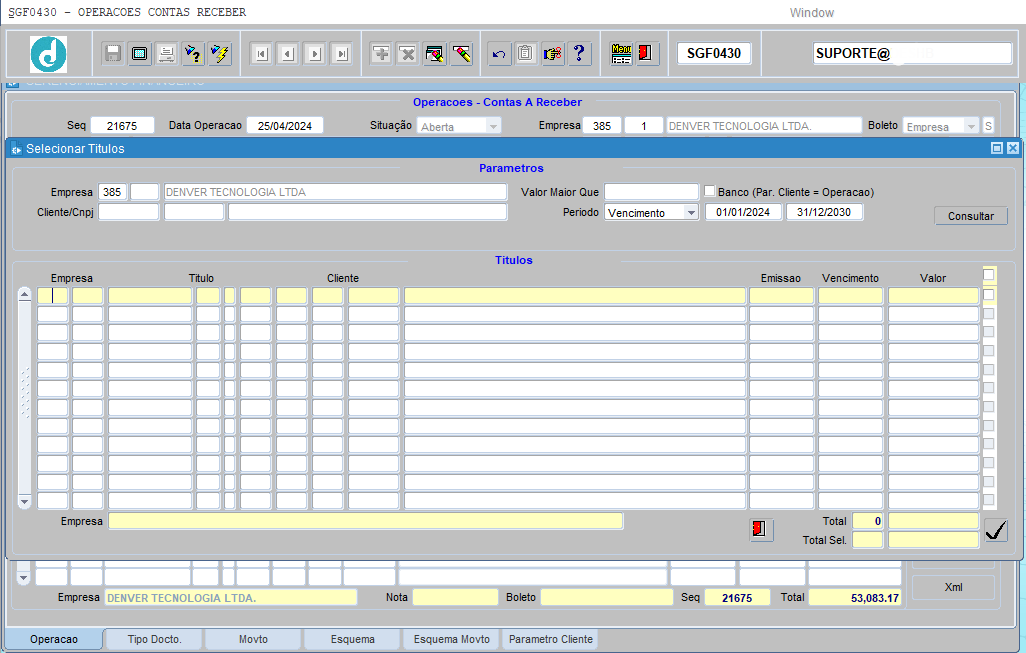
Task: Open the Periodo Vencimento dropdown
Action: tap(691, 213)
